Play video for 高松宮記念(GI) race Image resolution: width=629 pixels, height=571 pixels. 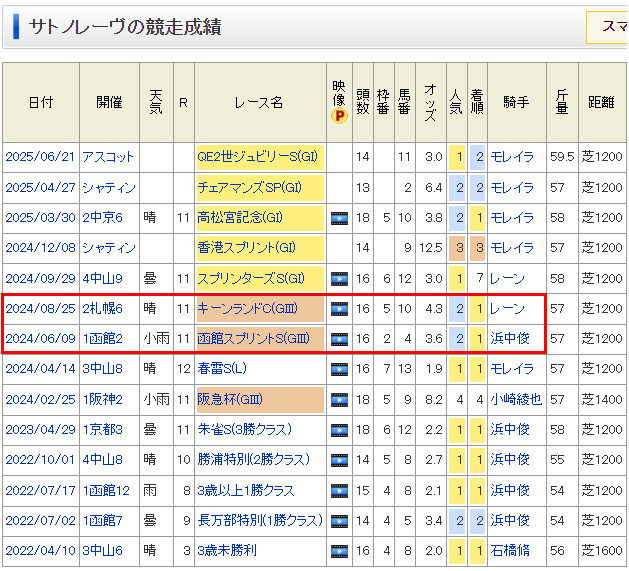[339, 218]
